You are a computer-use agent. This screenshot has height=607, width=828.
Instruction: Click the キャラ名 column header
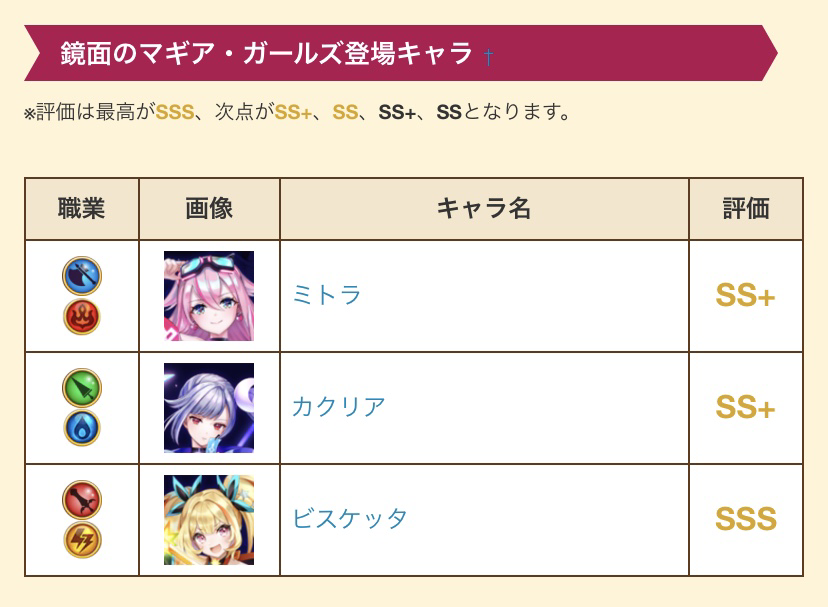point(484,209)
